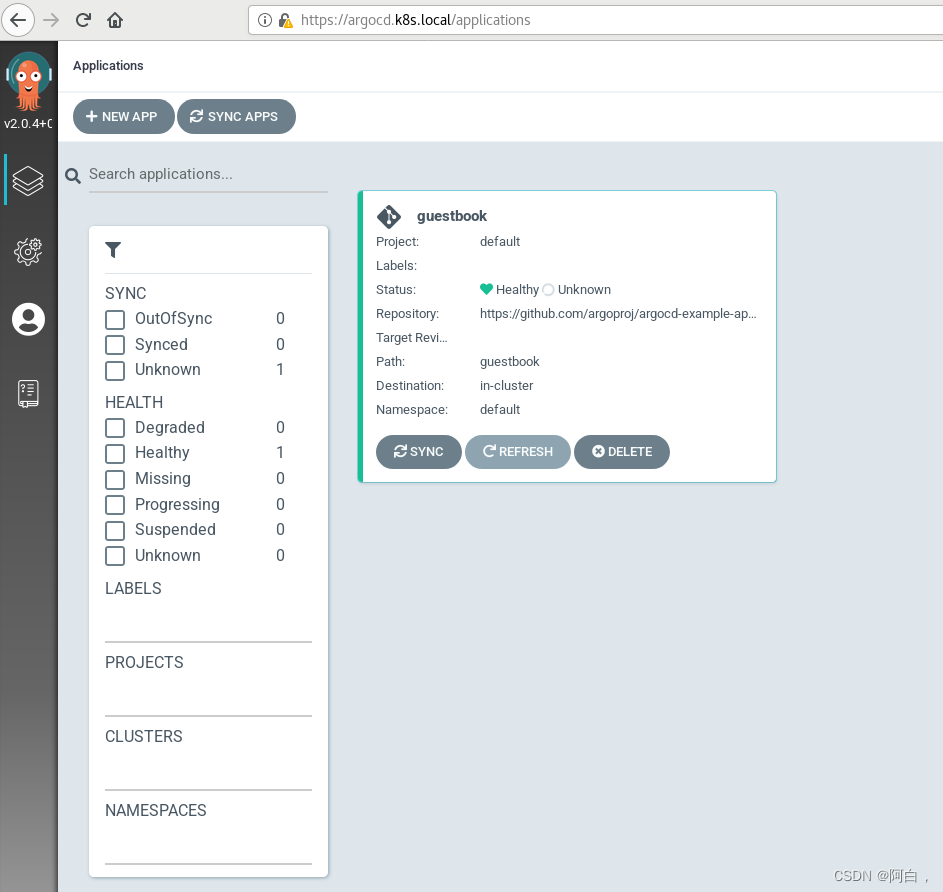The width and height of the screenshot is (943, 892).
Task: Click the browser Forward arrow
Action: pos(51,20)
